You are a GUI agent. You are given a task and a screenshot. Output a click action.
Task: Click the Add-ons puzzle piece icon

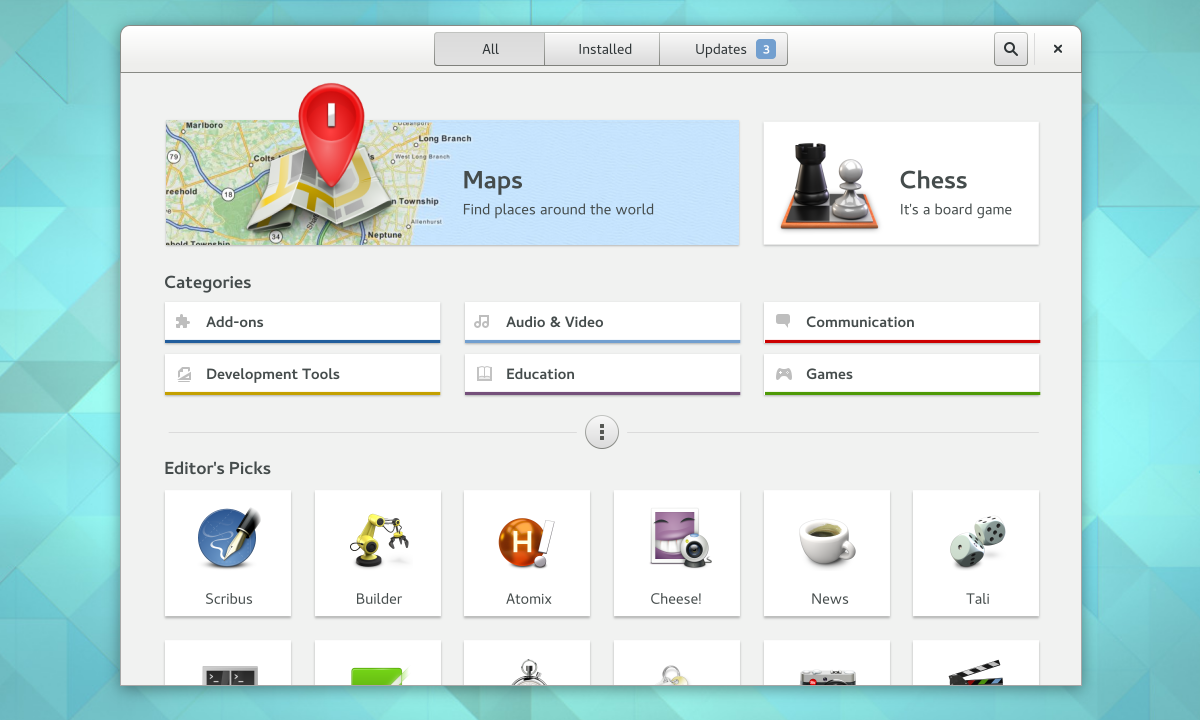coord(183,322)
